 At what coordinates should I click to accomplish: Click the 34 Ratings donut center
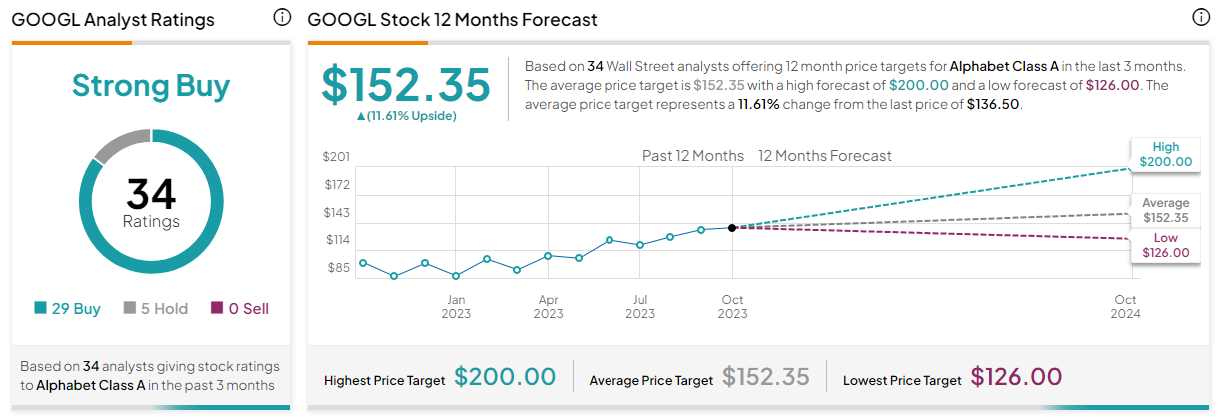tap(151, 203)
